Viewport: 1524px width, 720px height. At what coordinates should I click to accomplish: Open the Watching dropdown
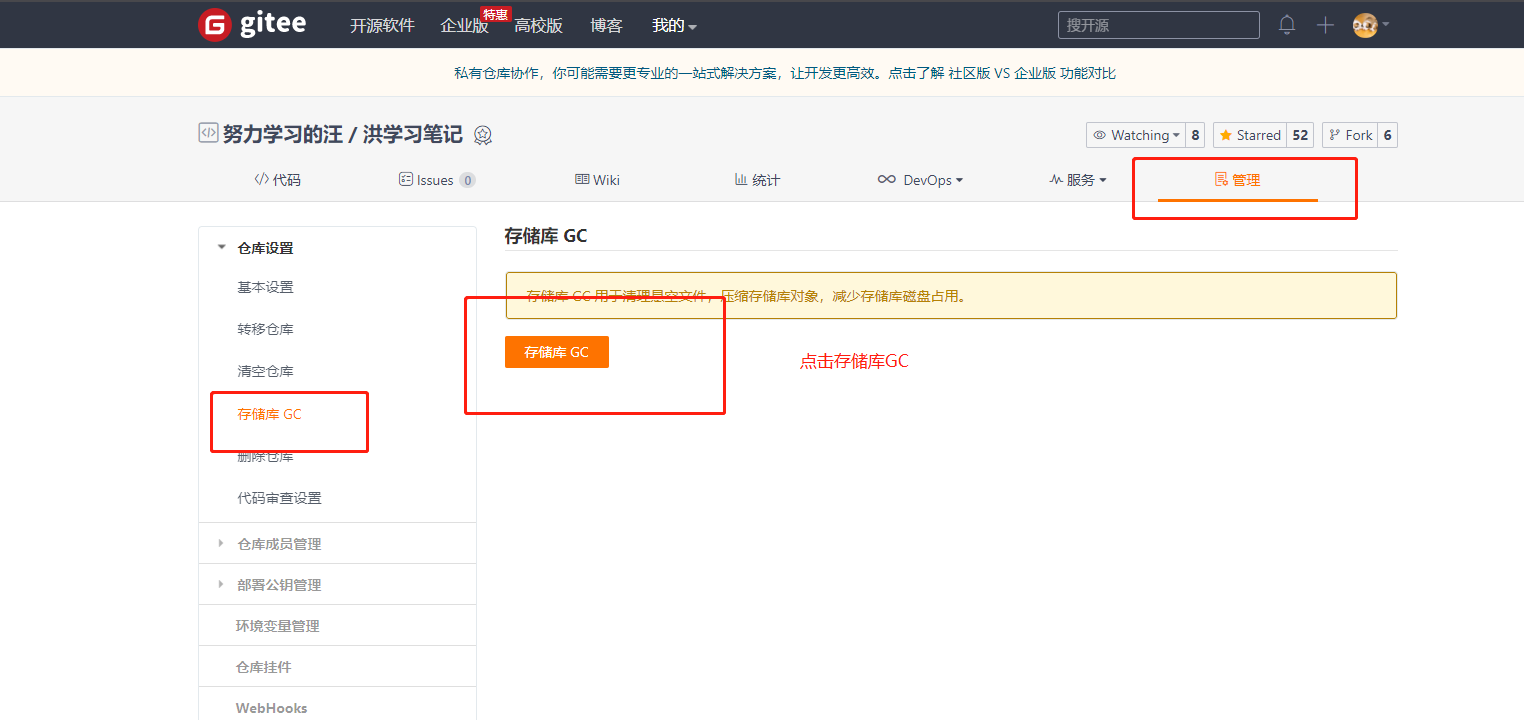click(1135, 135)
